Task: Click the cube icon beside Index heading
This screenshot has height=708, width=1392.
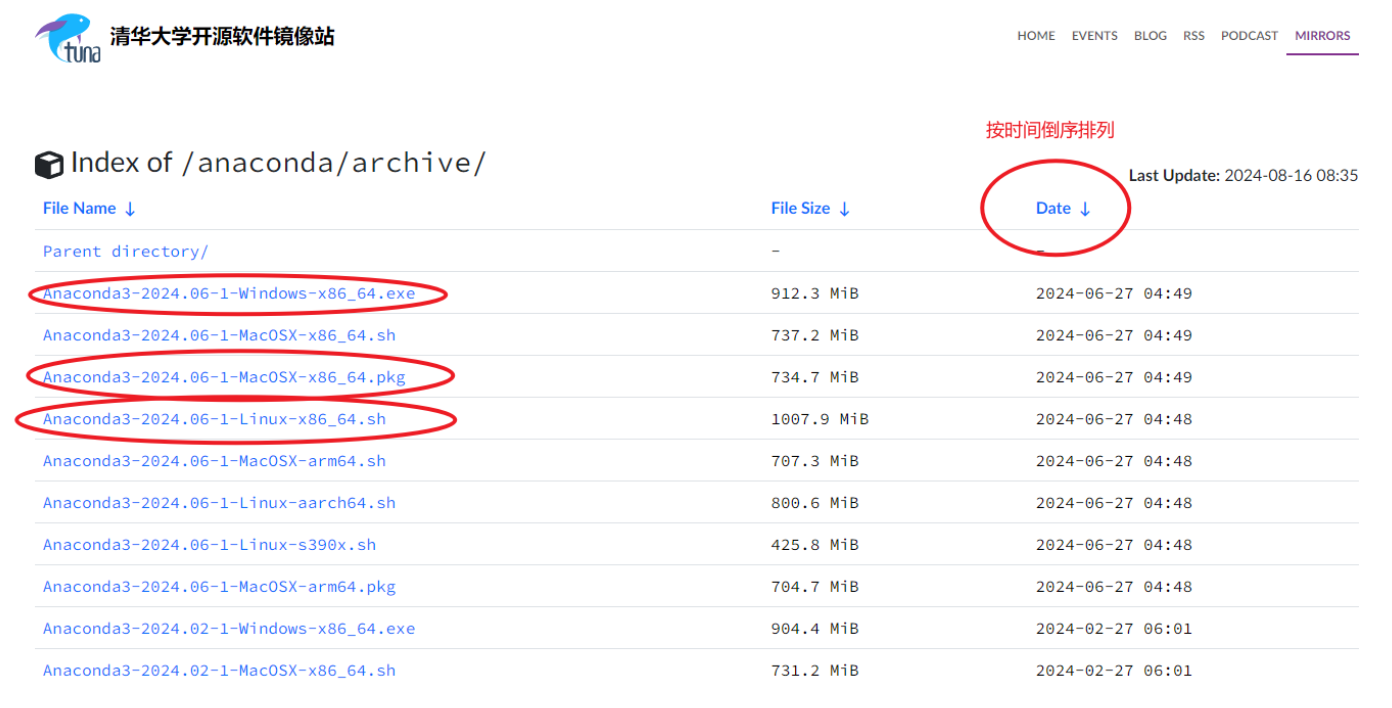Action: tap(49, 165)
